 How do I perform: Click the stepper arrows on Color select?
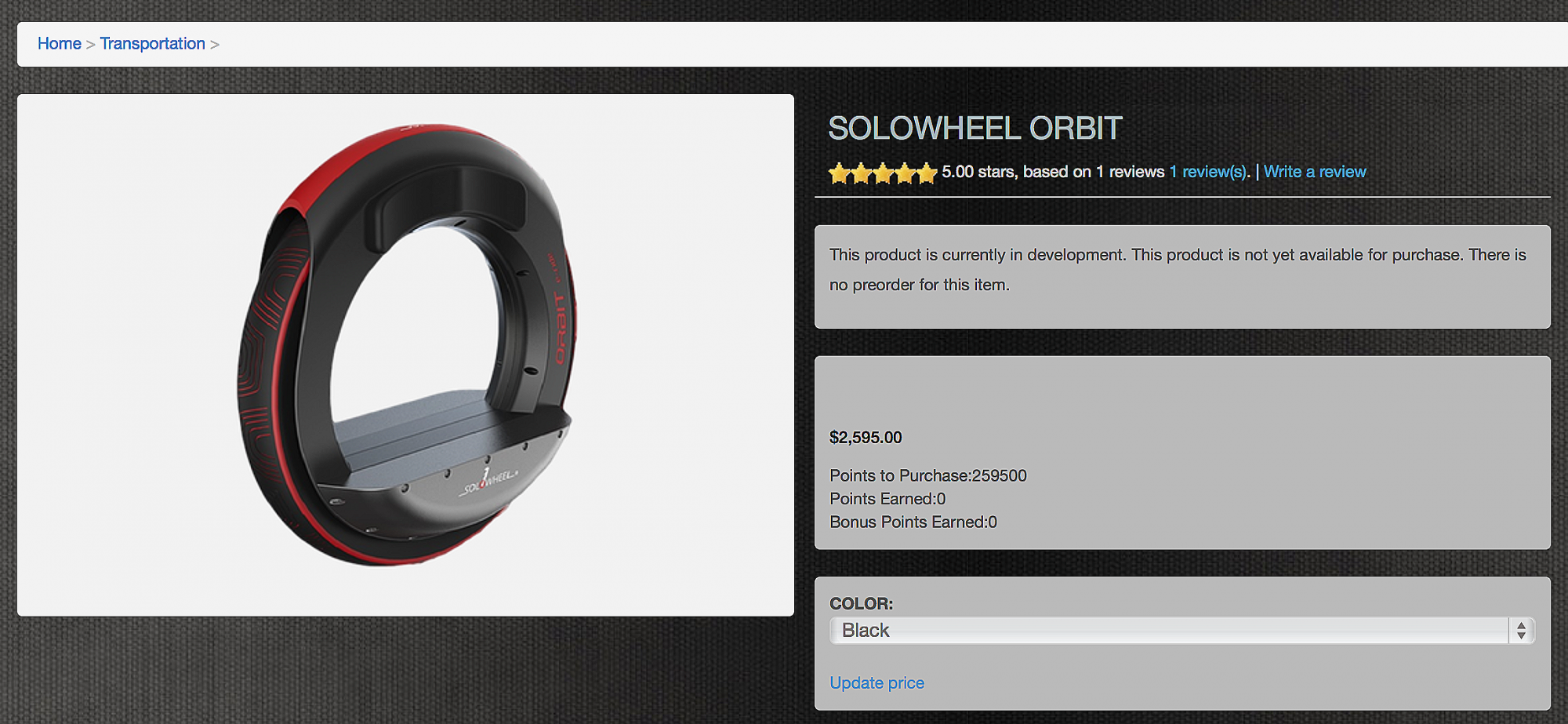pos(1521,631)
